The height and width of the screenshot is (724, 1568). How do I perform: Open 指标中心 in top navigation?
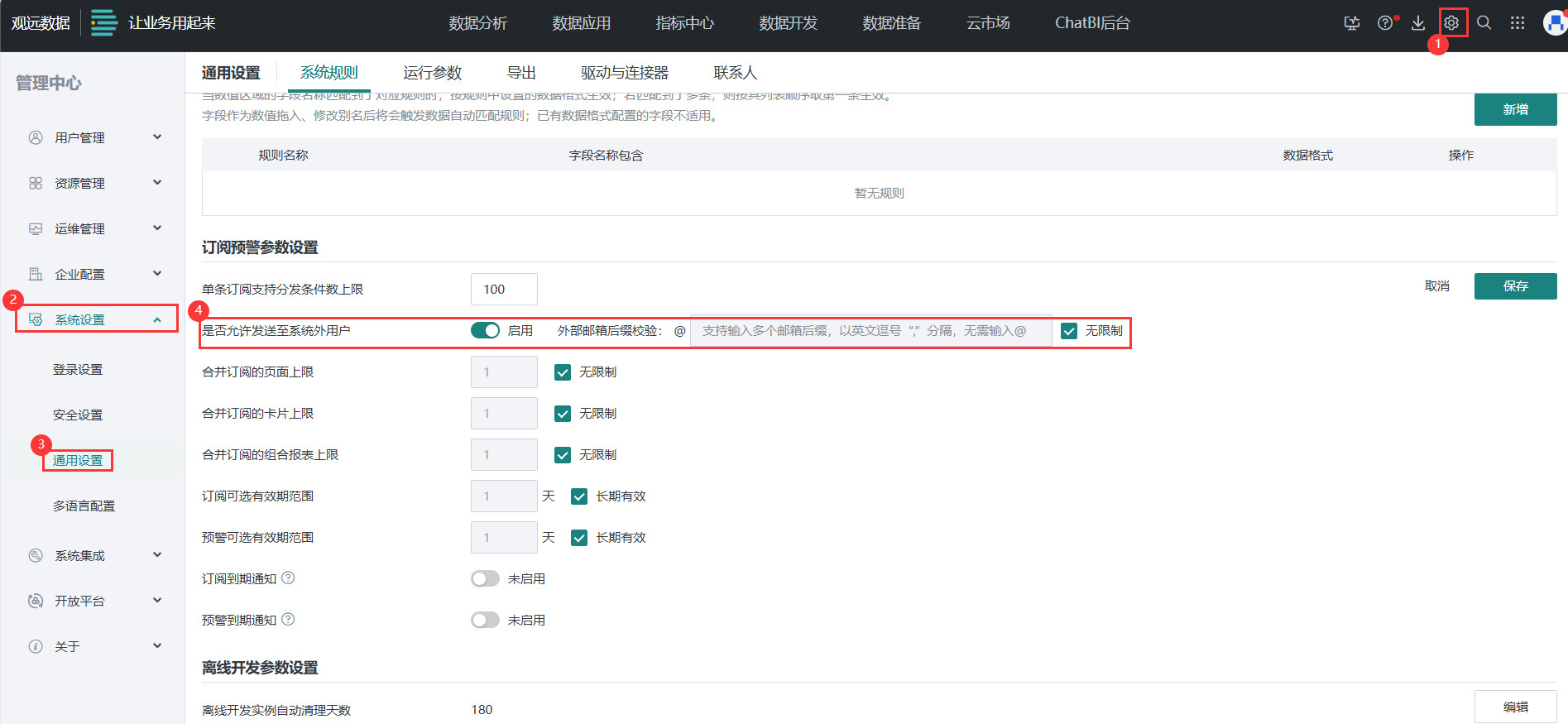684,23
